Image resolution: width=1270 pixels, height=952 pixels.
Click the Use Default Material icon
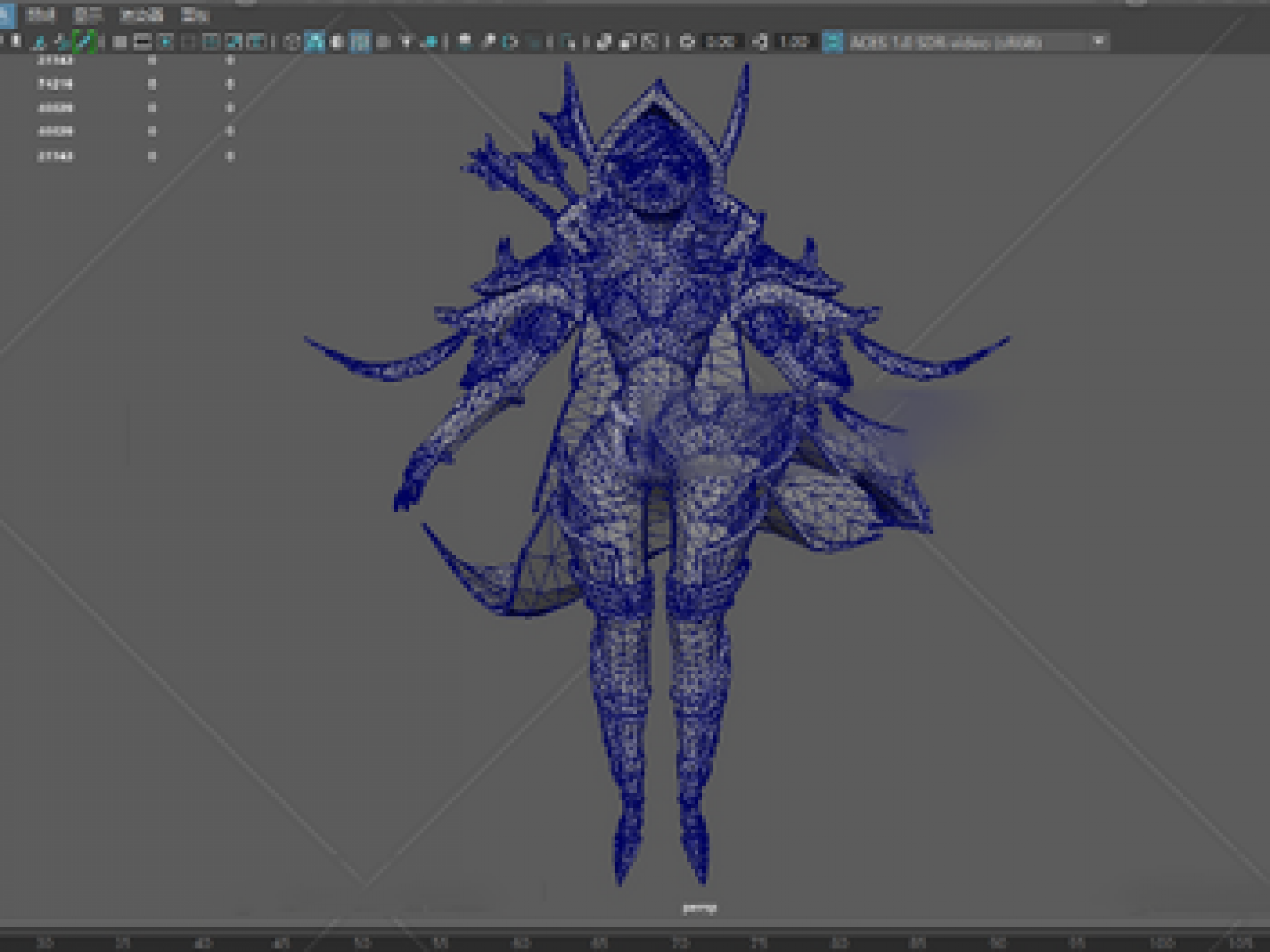[337, 41]
